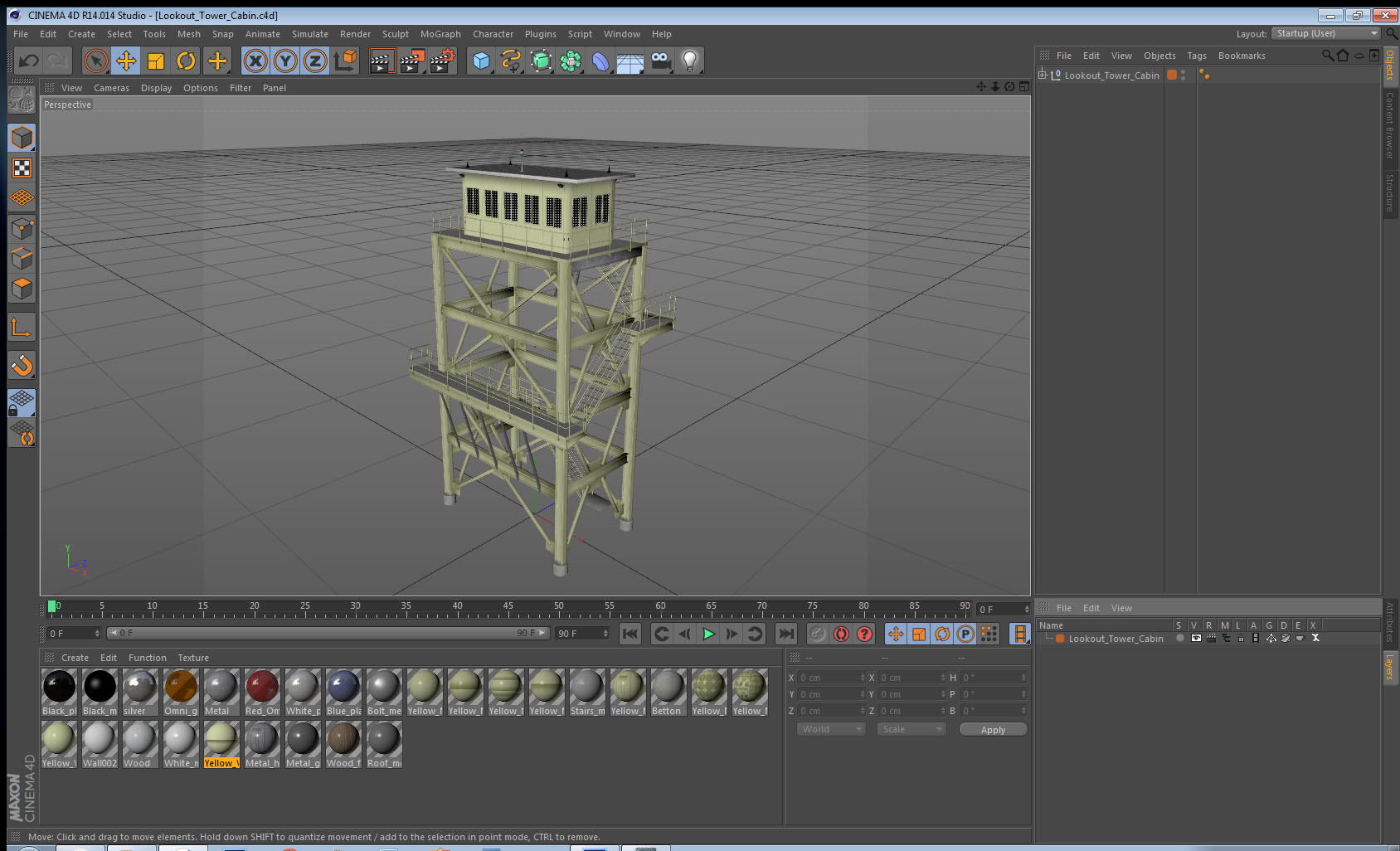The image size is (1400, 851).
Task: Toggle Z axis lock
Action: click(x=315, y=61)
